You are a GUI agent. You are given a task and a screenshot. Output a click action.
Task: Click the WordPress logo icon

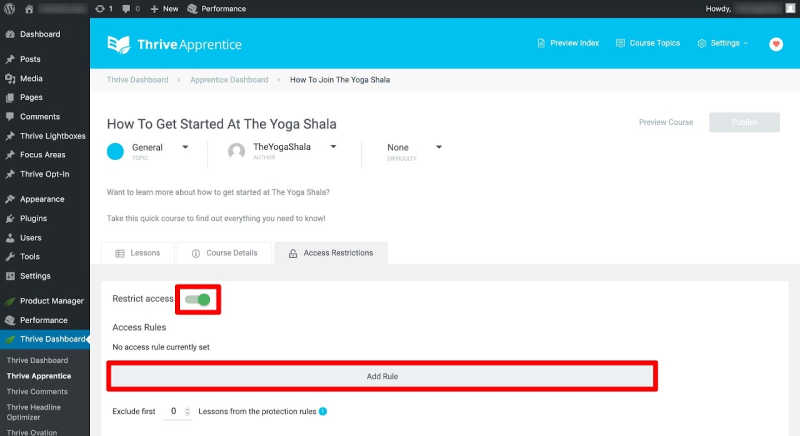point(9,9)
